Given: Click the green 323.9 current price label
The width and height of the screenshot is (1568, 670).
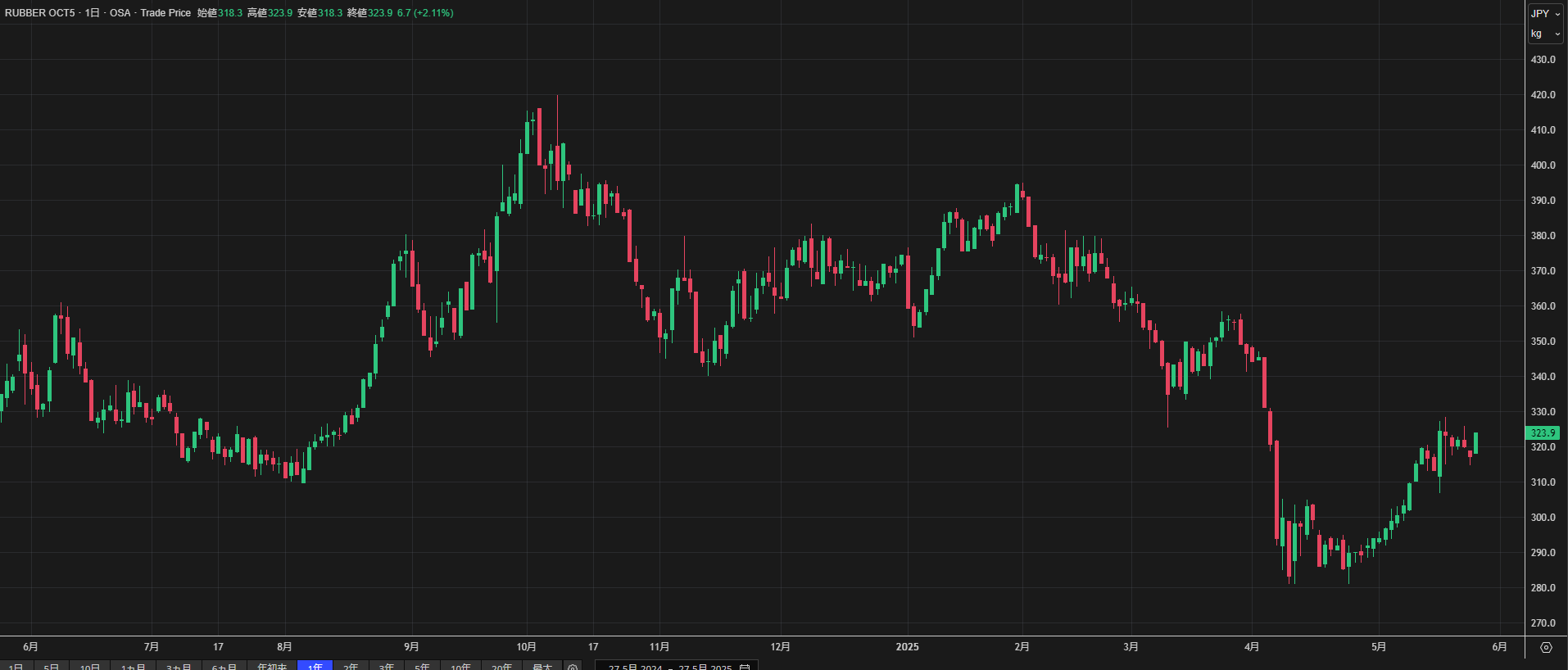Looking at the screenshot, I should pyautogui.click(x=1543, y=433).
